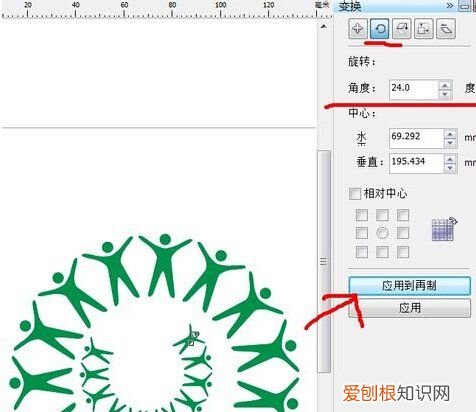Select the bottom-center anchor point checkbox
This screenshot has height=412, width=476.
(382, 252)
